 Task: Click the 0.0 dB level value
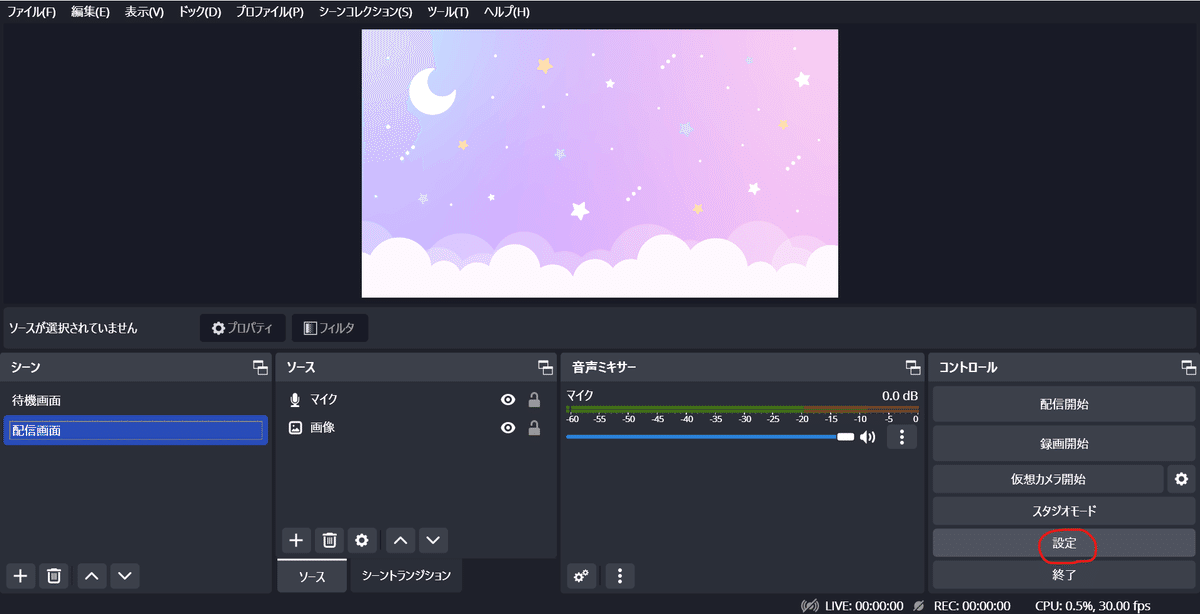[x=900, y=396]
